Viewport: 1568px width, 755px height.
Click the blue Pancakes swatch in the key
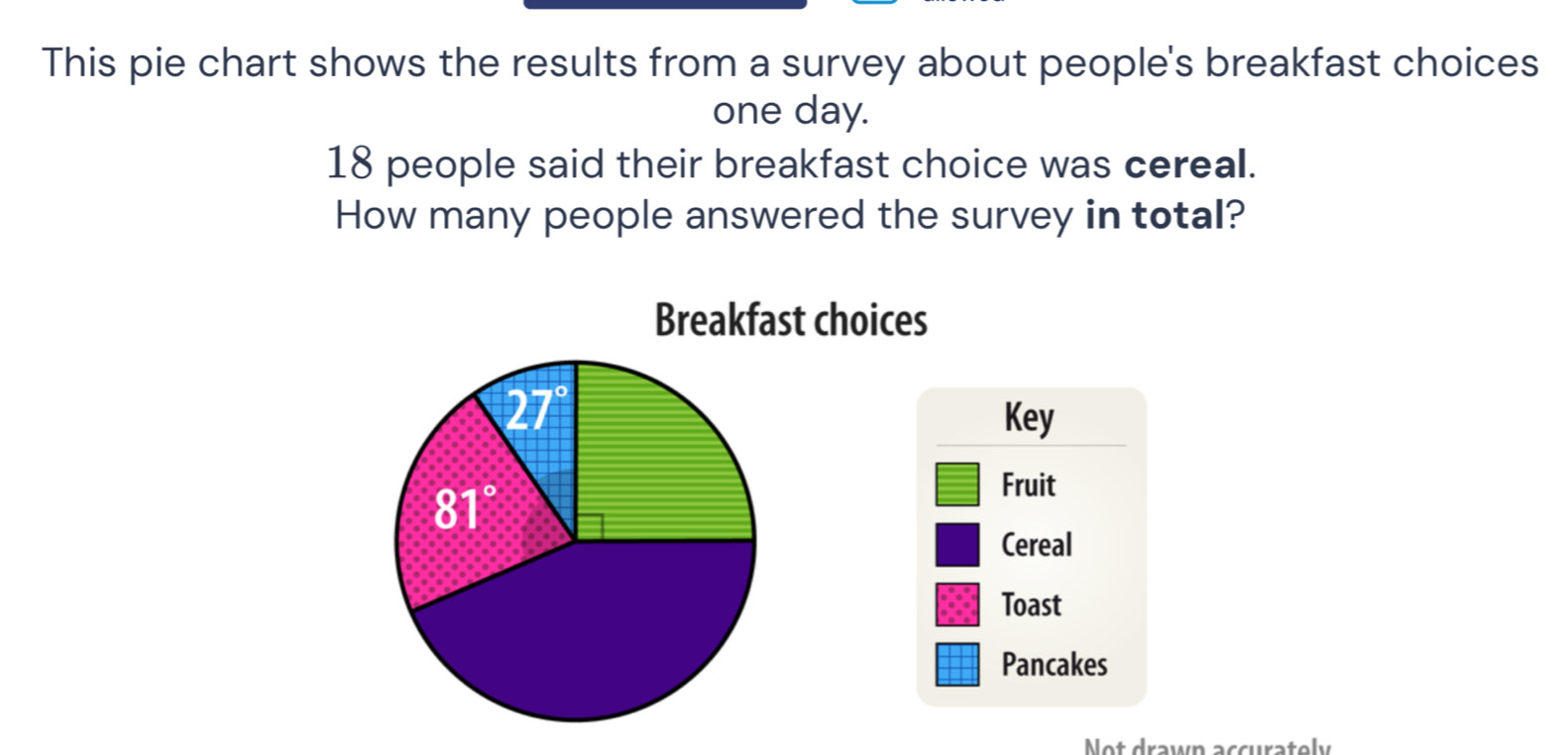[x=957, y=664]
